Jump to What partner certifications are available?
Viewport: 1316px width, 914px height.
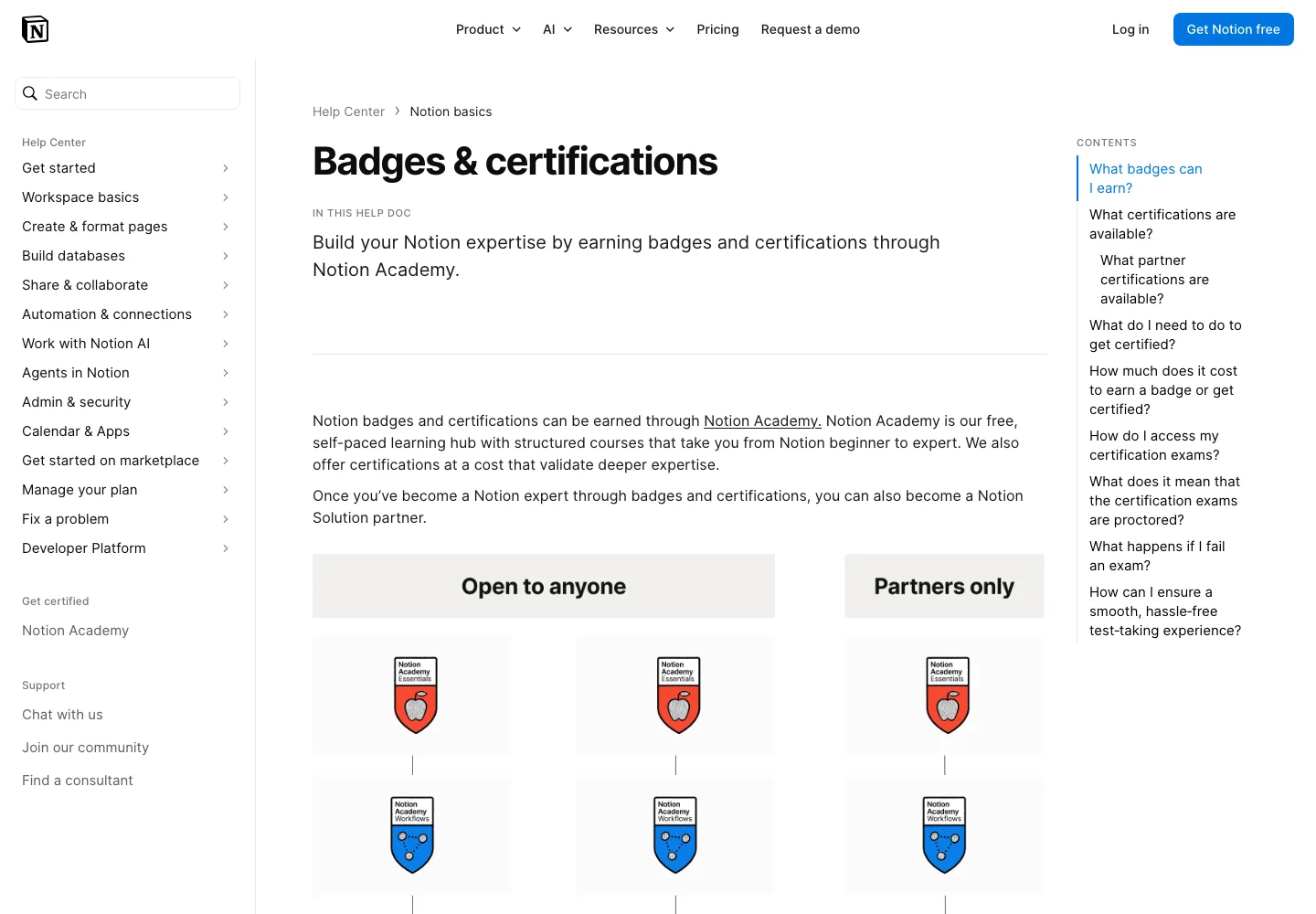[x=1154, y=280]
